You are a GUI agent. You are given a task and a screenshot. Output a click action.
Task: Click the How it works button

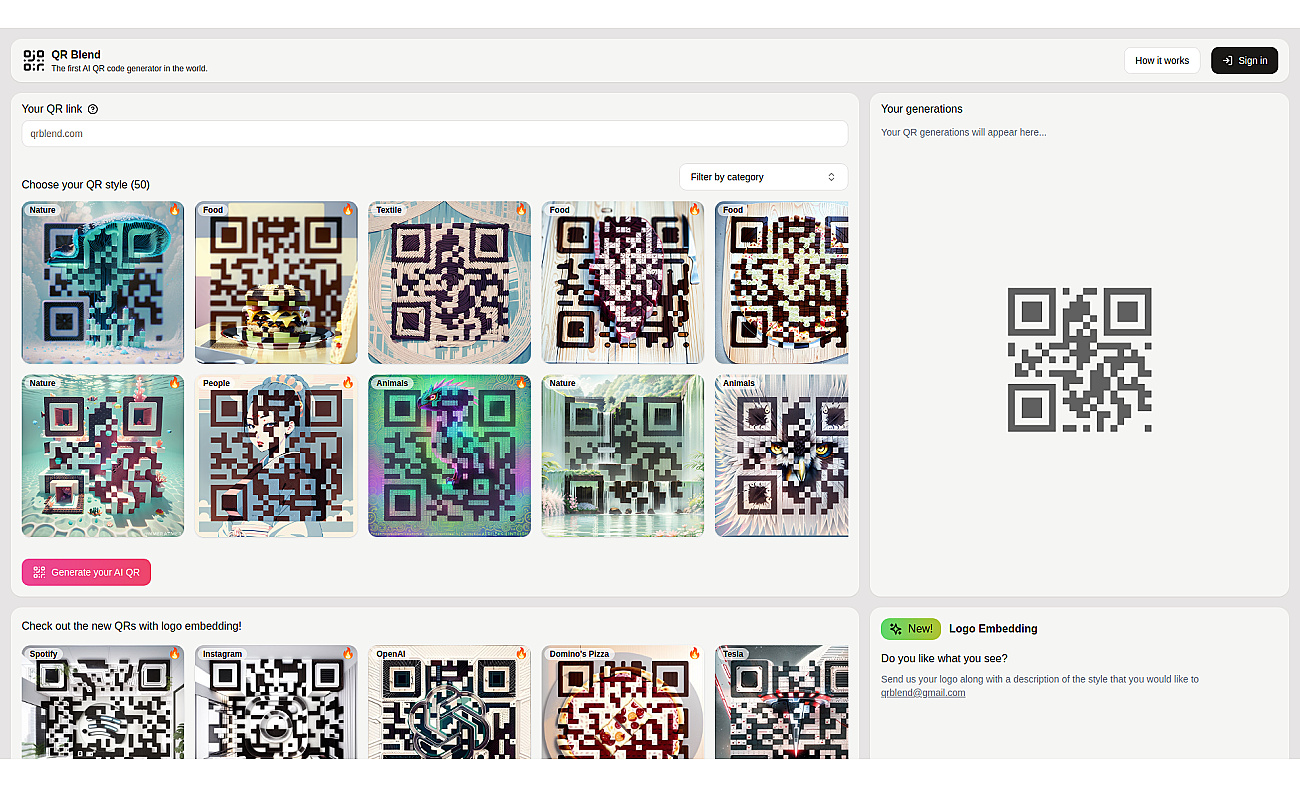1162,60
